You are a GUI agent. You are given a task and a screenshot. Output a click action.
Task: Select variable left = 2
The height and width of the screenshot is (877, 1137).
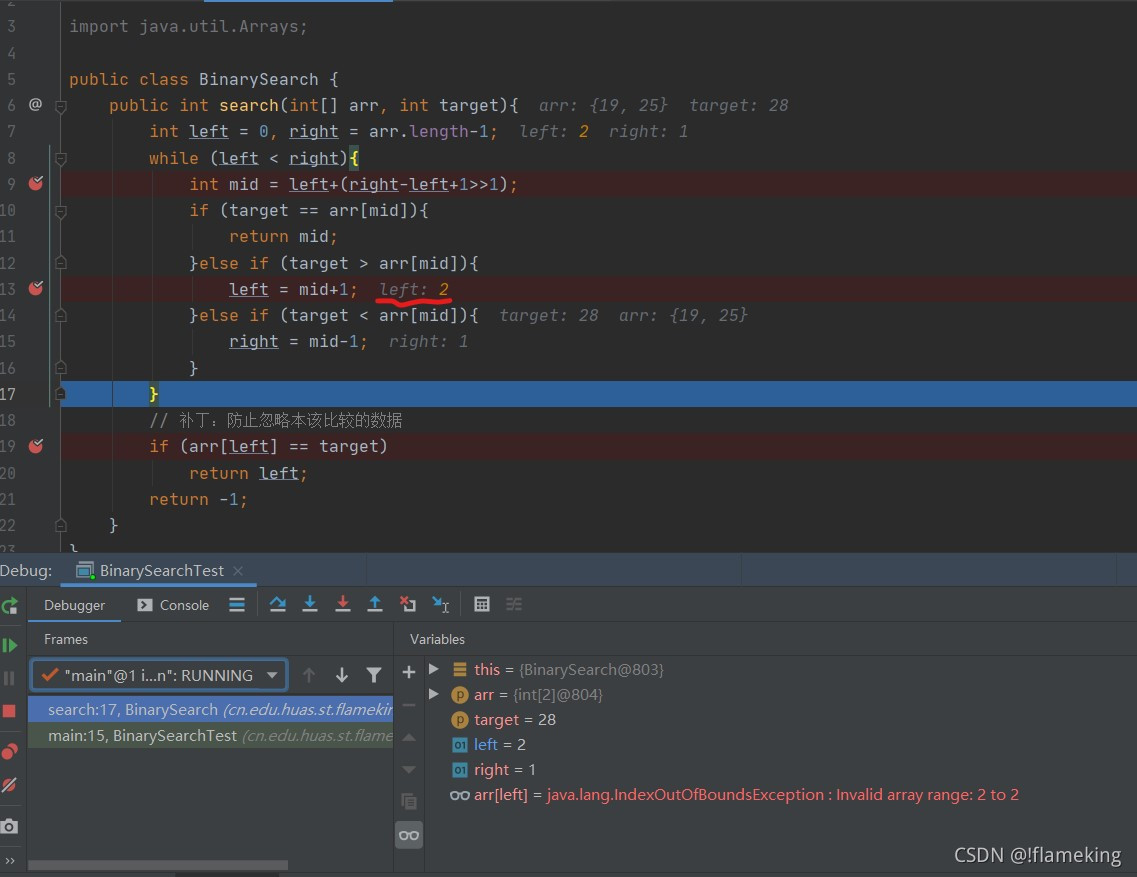(x=499, y=744)
